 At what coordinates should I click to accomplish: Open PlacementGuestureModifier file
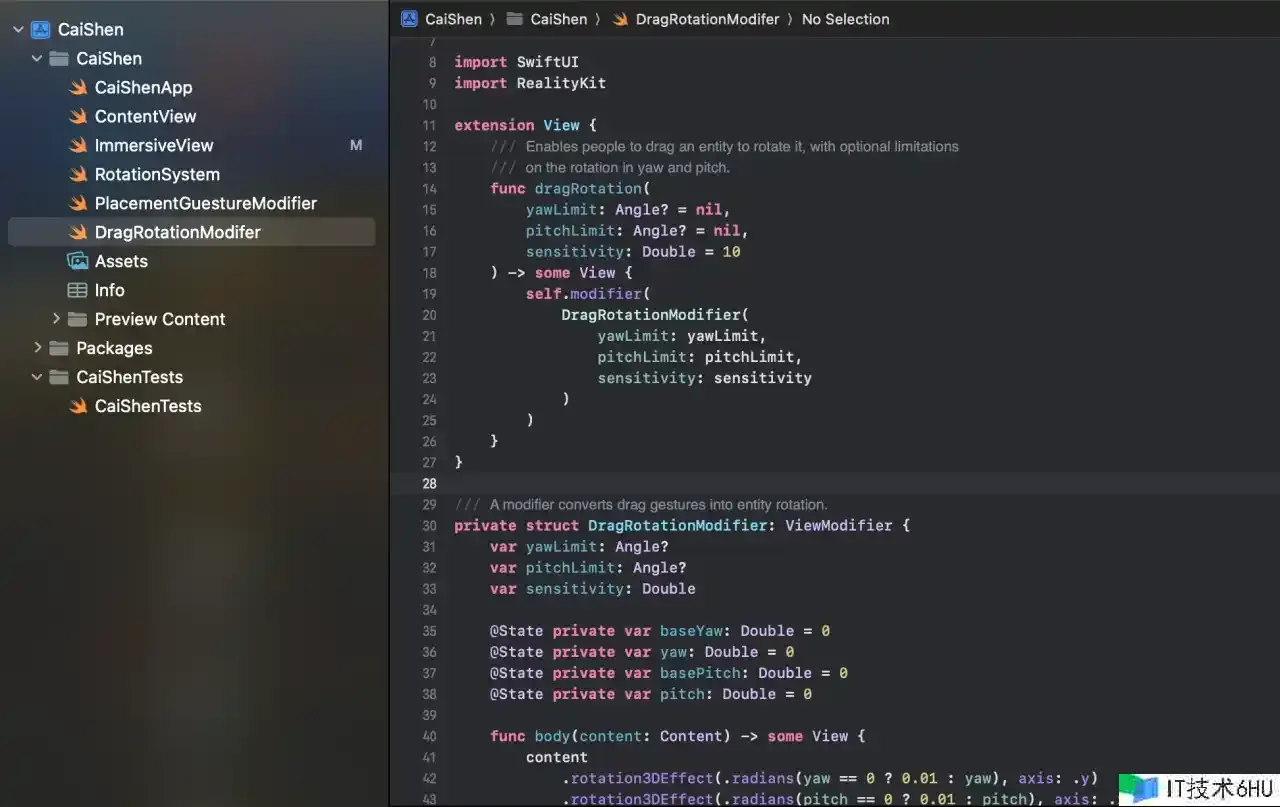click(205, 204)
